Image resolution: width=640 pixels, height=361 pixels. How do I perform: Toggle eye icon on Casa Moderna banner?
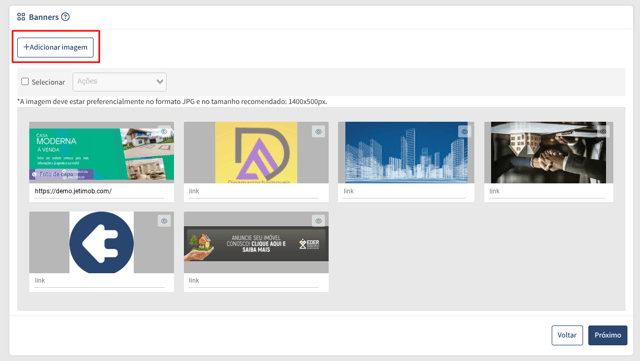point(164,131)
